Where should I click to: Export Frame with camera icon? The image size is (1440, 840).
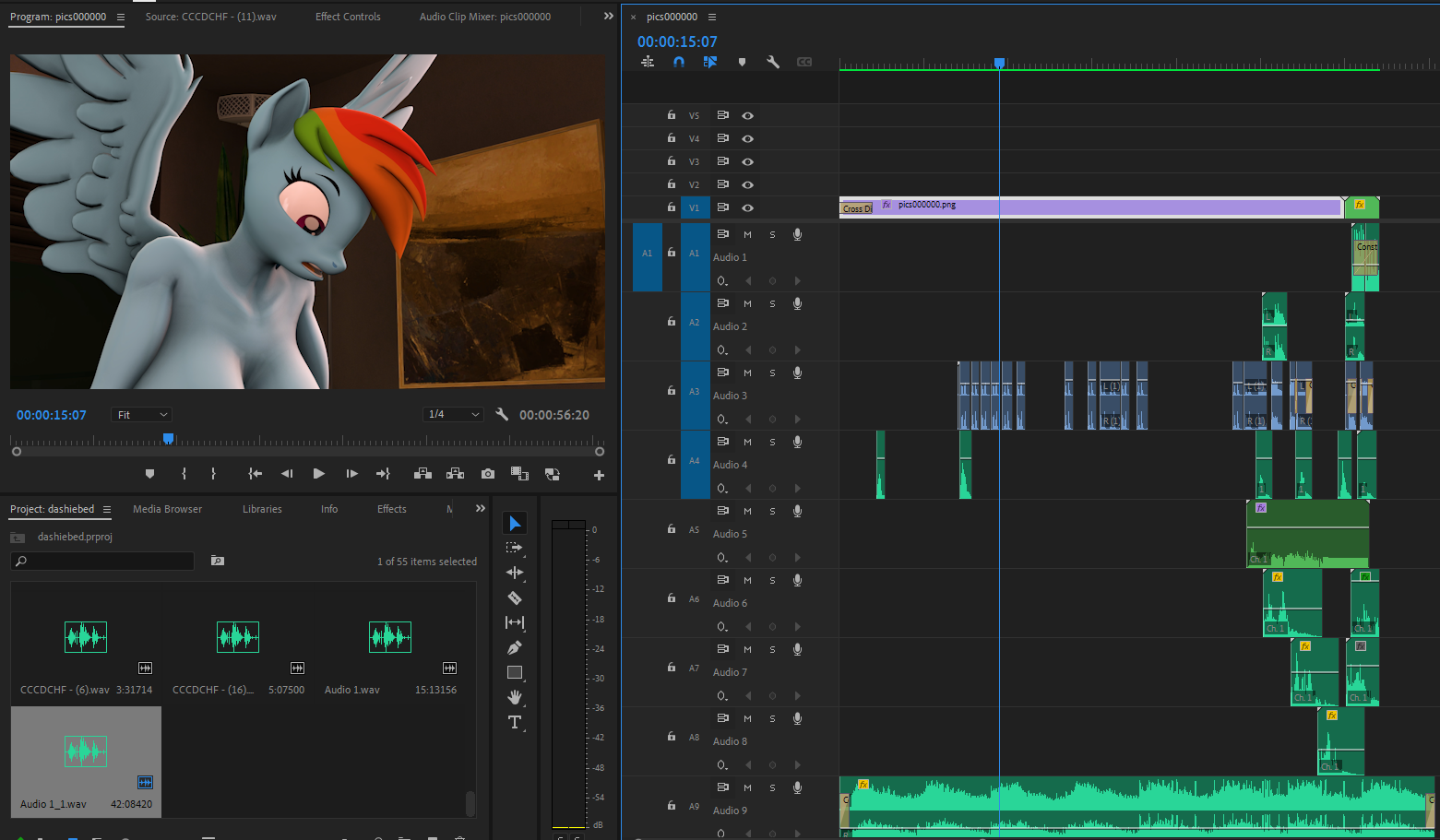(488, 474)
